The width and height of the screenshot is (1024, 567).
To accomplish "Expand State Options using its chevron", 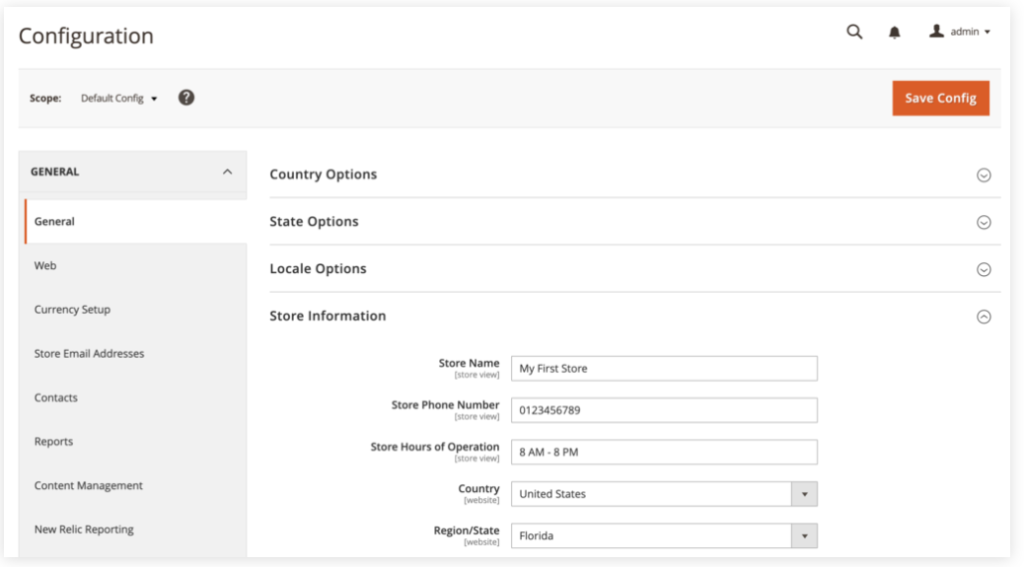I will (984, 222).
